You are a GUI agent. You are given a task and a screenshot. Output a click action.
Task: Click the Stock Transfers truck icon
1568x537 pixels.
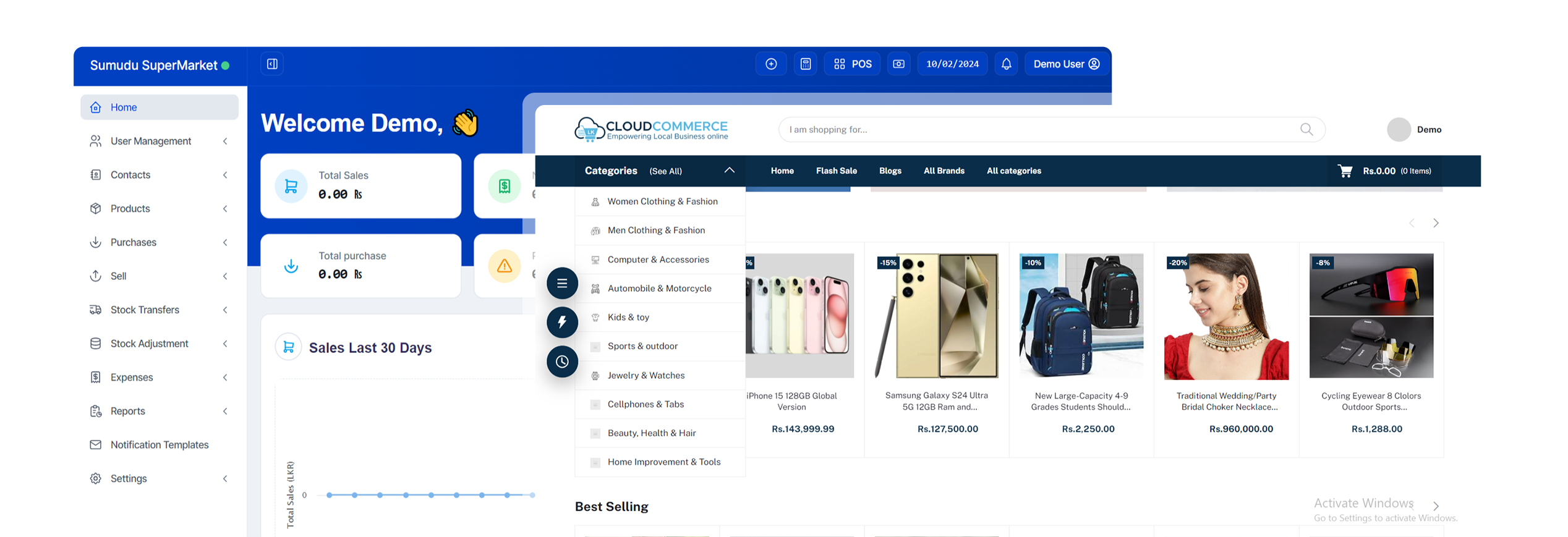click(x=95, y=310)
